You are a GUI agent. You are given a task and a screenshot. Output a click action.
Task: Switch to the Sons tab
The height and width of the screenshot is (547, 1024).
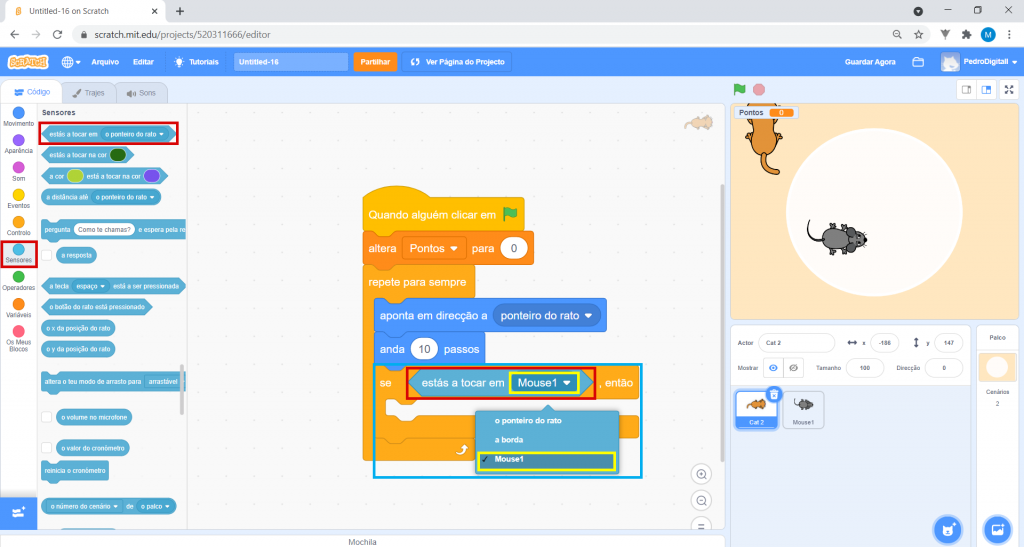[141, 93]
